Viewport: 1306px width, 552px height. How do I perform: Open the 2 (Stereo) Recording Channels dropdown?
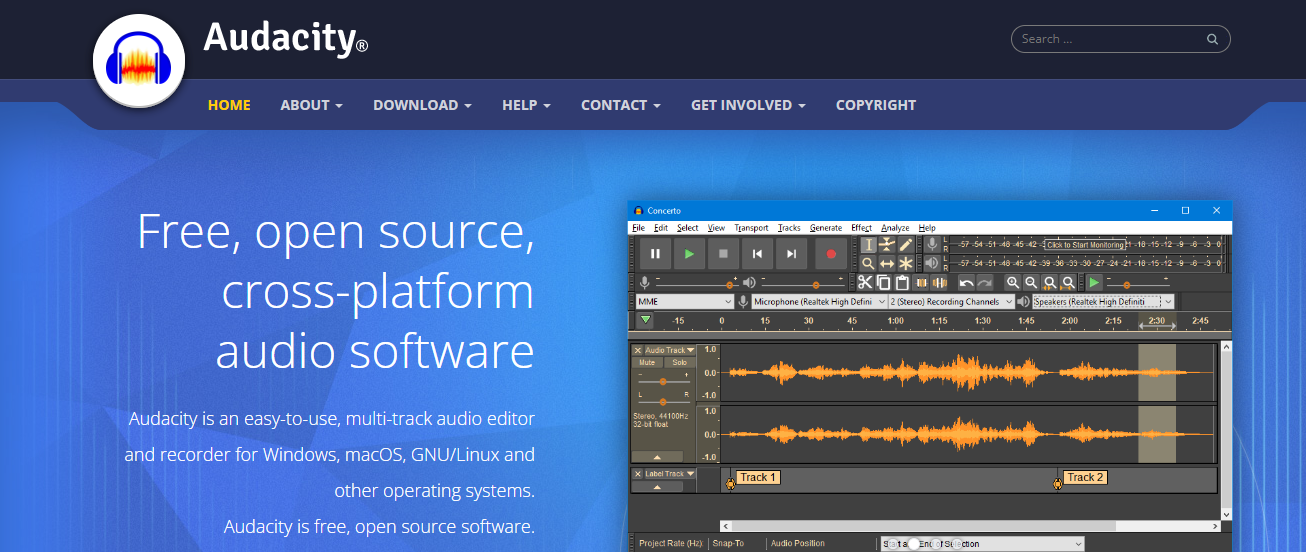[x=952, y=301]
